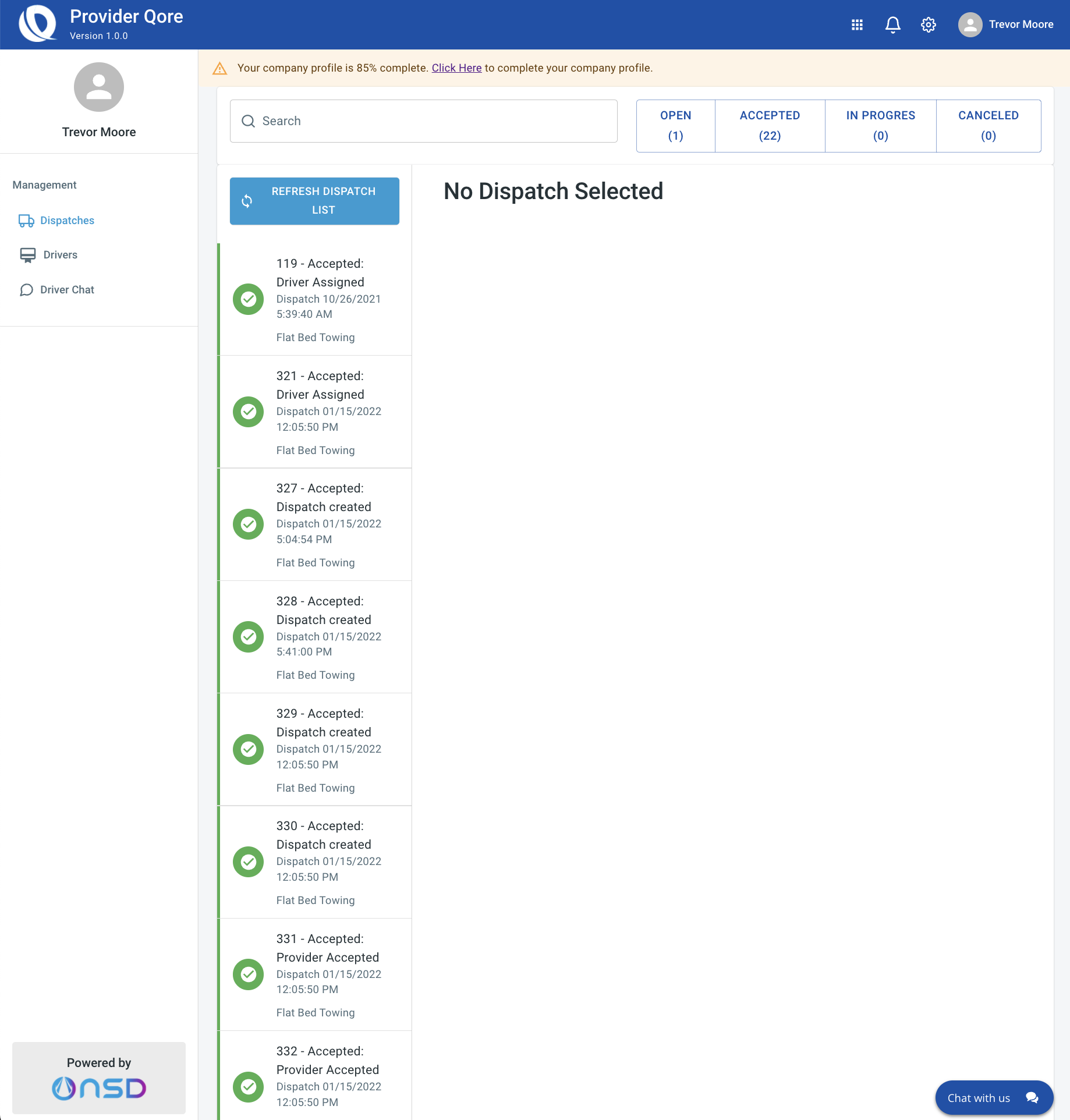Click into the Search field

click(x=424, y=121)
